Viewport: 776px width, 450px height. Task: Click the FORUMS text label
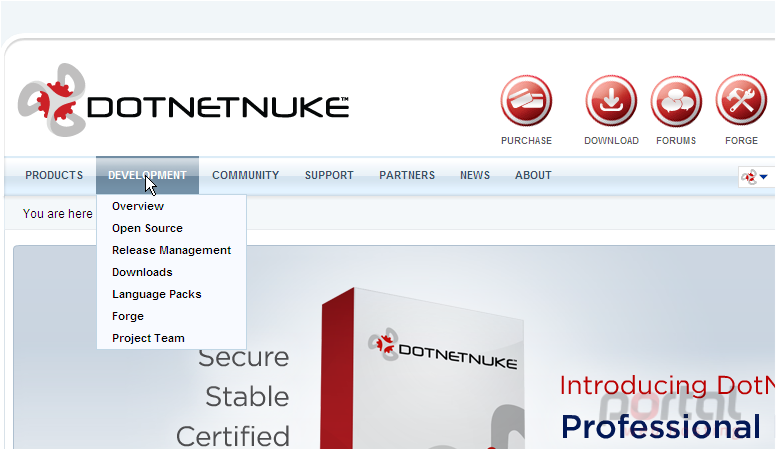point(676,141)
